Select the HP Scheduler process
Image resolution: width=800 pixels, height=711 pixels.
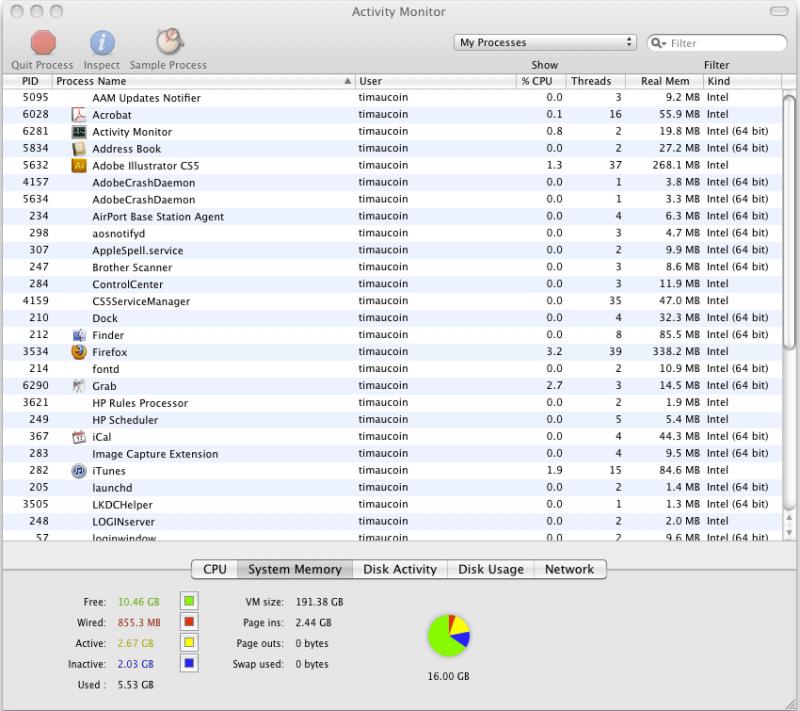click(x=392, y=420)
